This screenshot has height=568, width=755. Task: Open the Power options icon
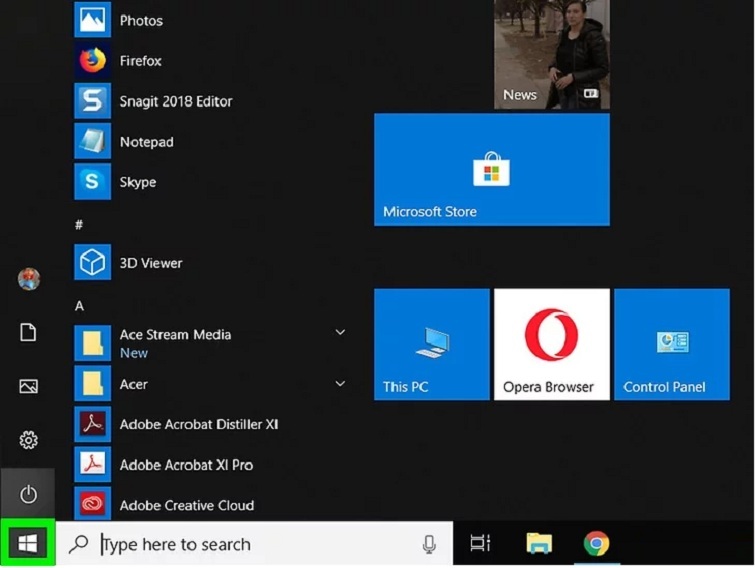pos(28,494)
